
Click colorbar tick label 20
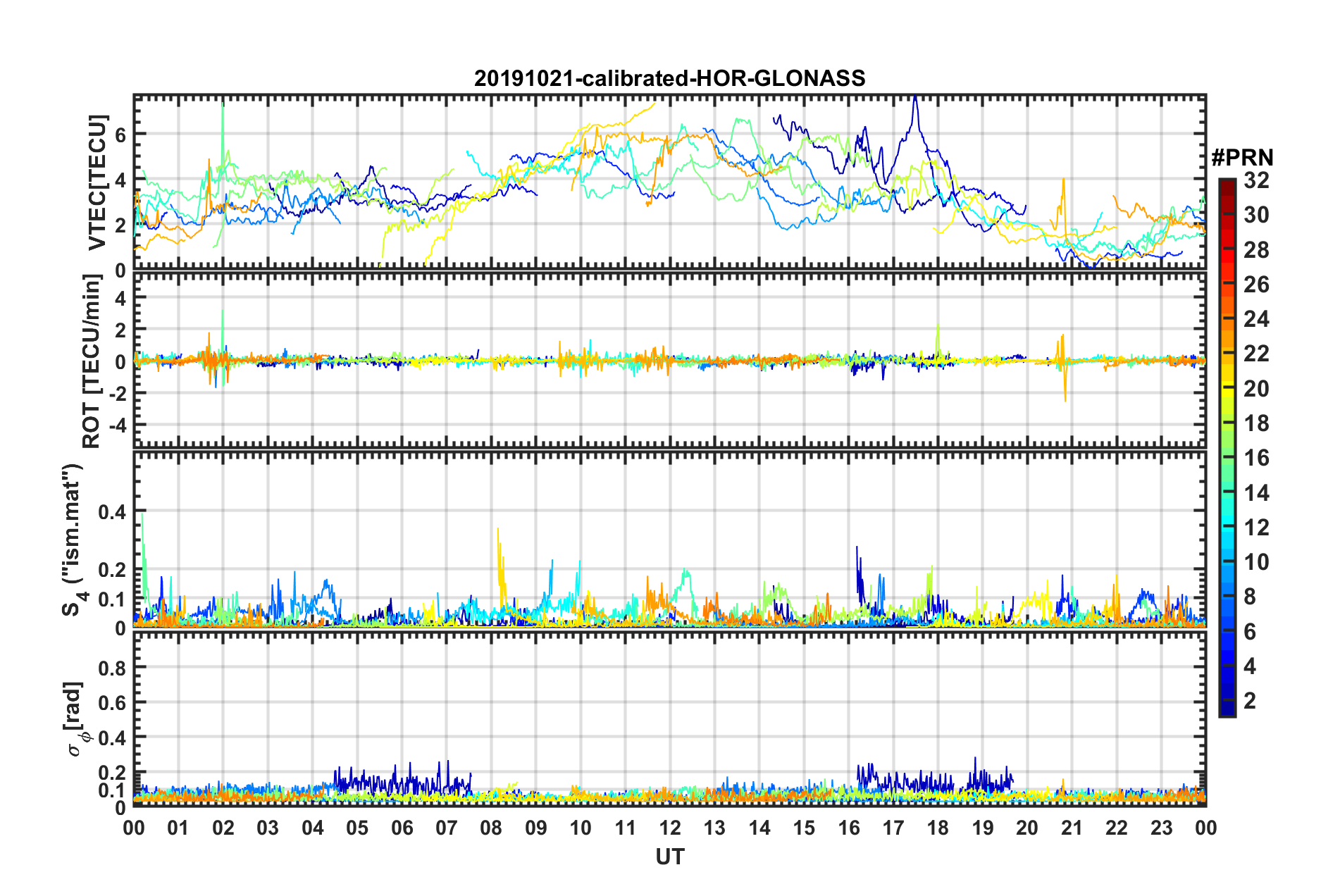pos(1256,388)
